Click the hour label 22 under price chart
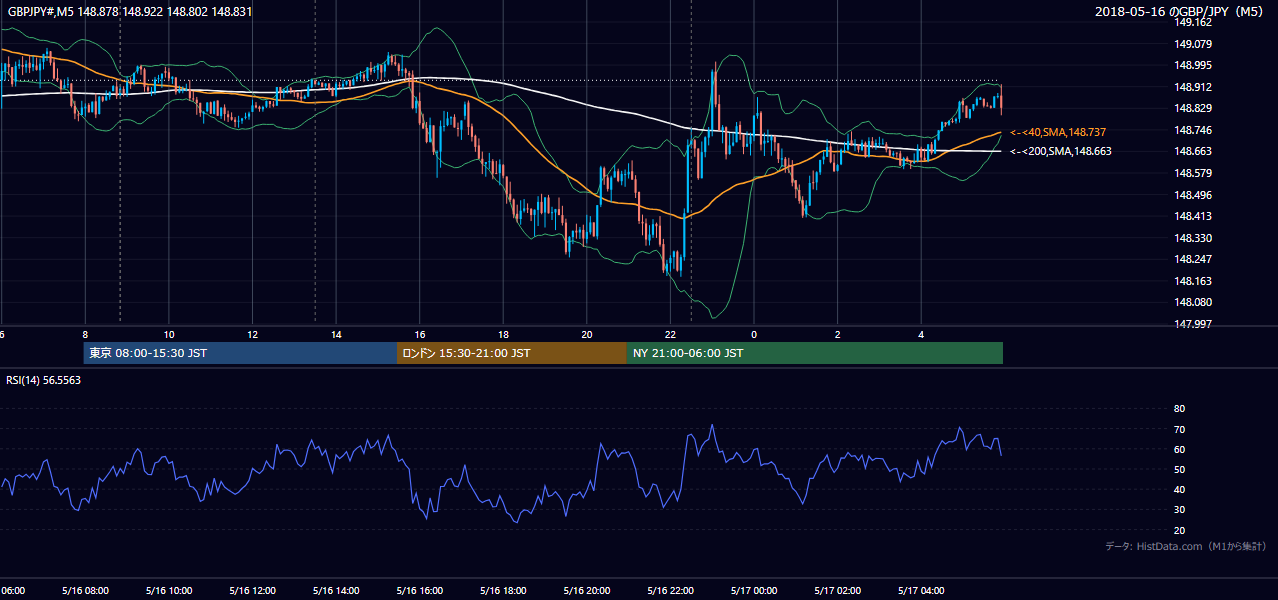This screenshot has width=1278, height=600. (670, 335)
